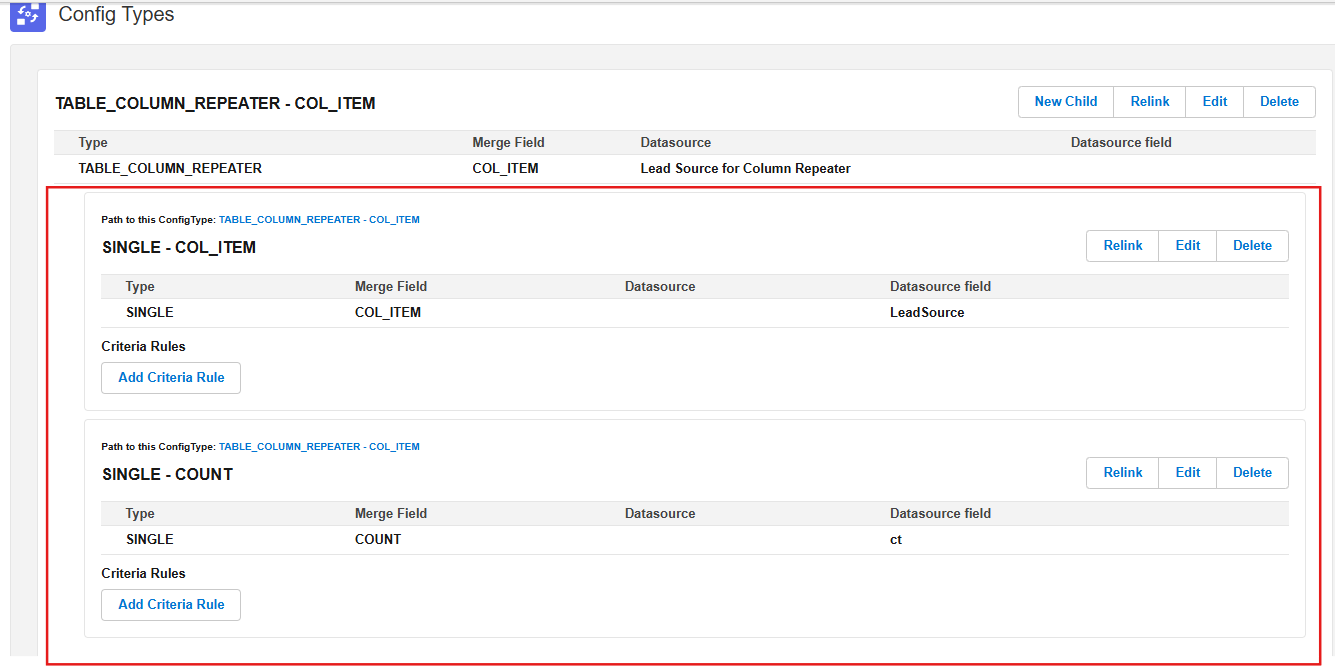
Task: Click the LeadSource datasource field value
Action: 927,313
